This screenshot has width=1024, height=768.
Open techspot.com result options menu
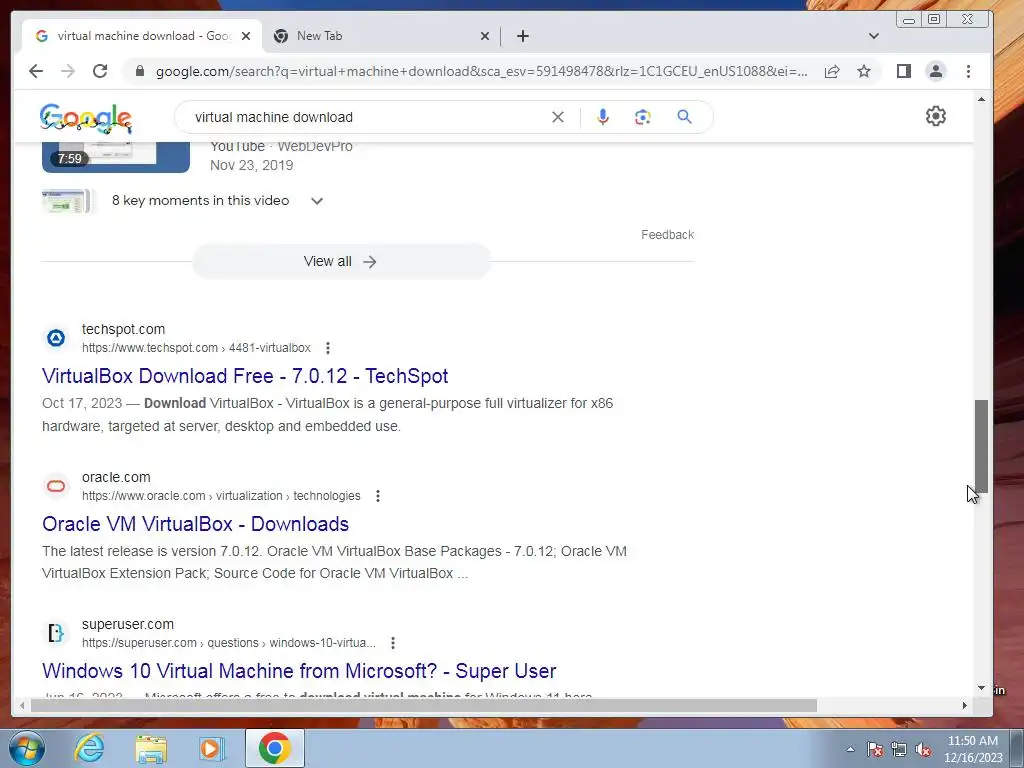tap(328, 348)
